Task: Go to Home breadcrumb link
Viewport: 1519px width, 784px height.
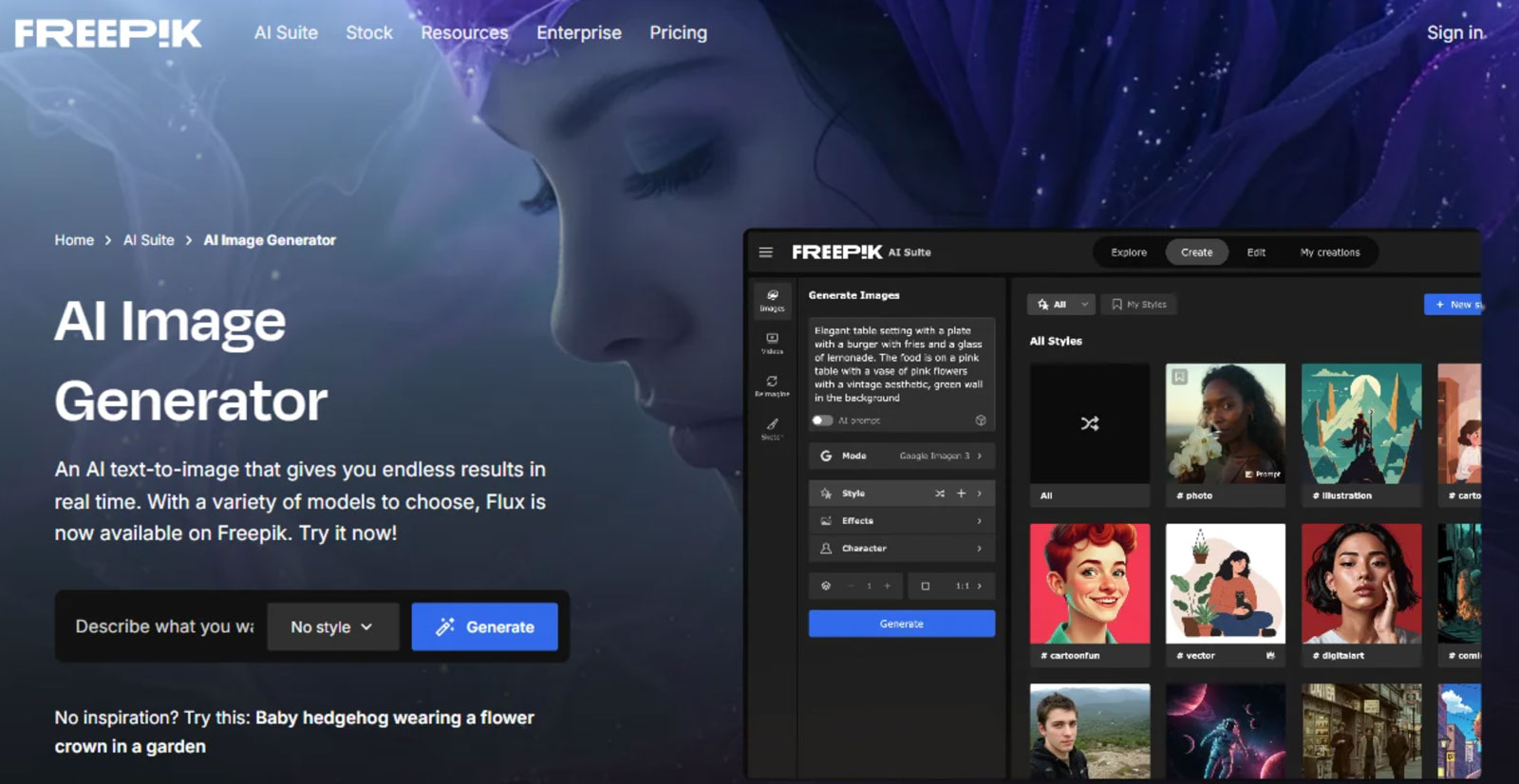Action: point(74,240)
